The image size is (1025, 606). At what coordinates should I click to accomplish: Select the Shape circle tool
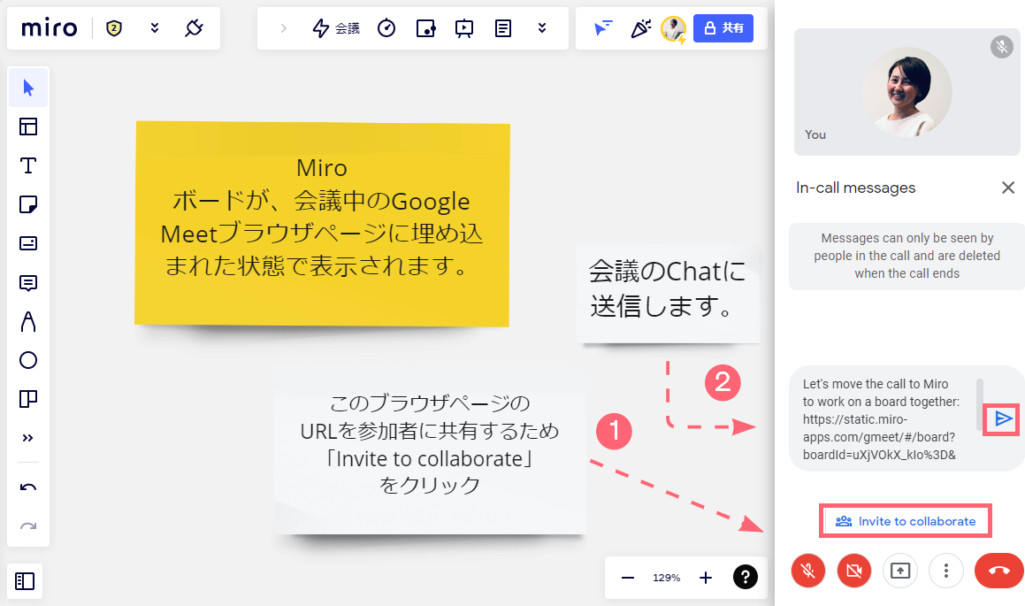tap(28, 360)
